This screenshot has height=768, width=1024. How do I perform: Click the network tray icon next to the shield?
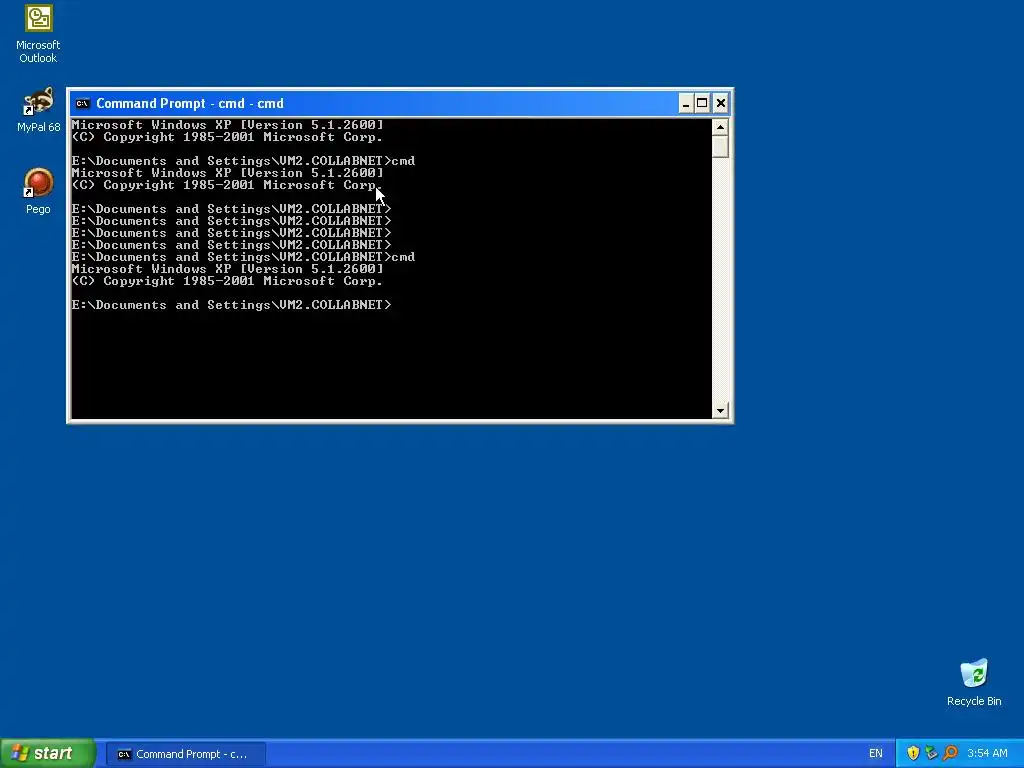pos(931,754)
